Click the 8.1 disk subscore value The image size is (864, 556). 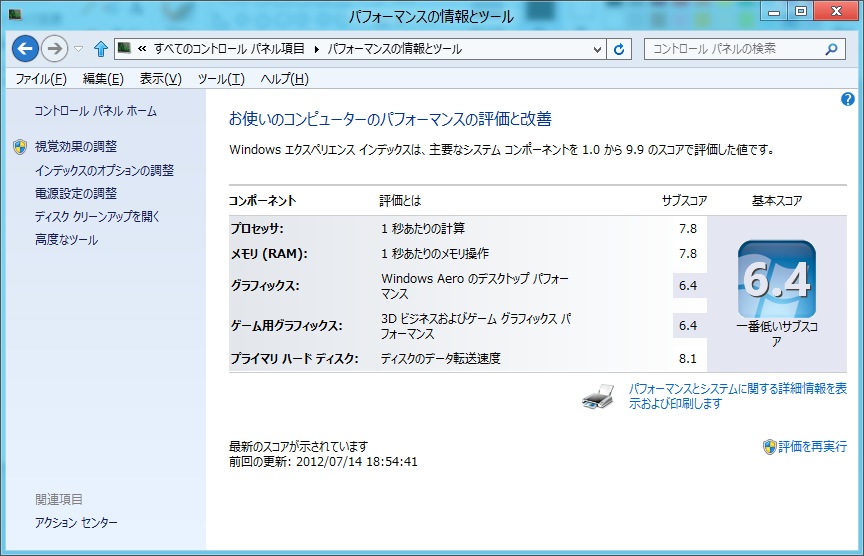[x=688, y=359]
